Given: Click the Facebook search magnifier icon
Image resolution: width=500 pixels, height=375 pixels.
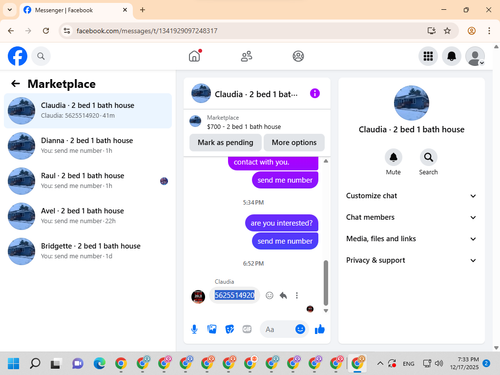Looking at the screenshot, I should coord(41,56).
